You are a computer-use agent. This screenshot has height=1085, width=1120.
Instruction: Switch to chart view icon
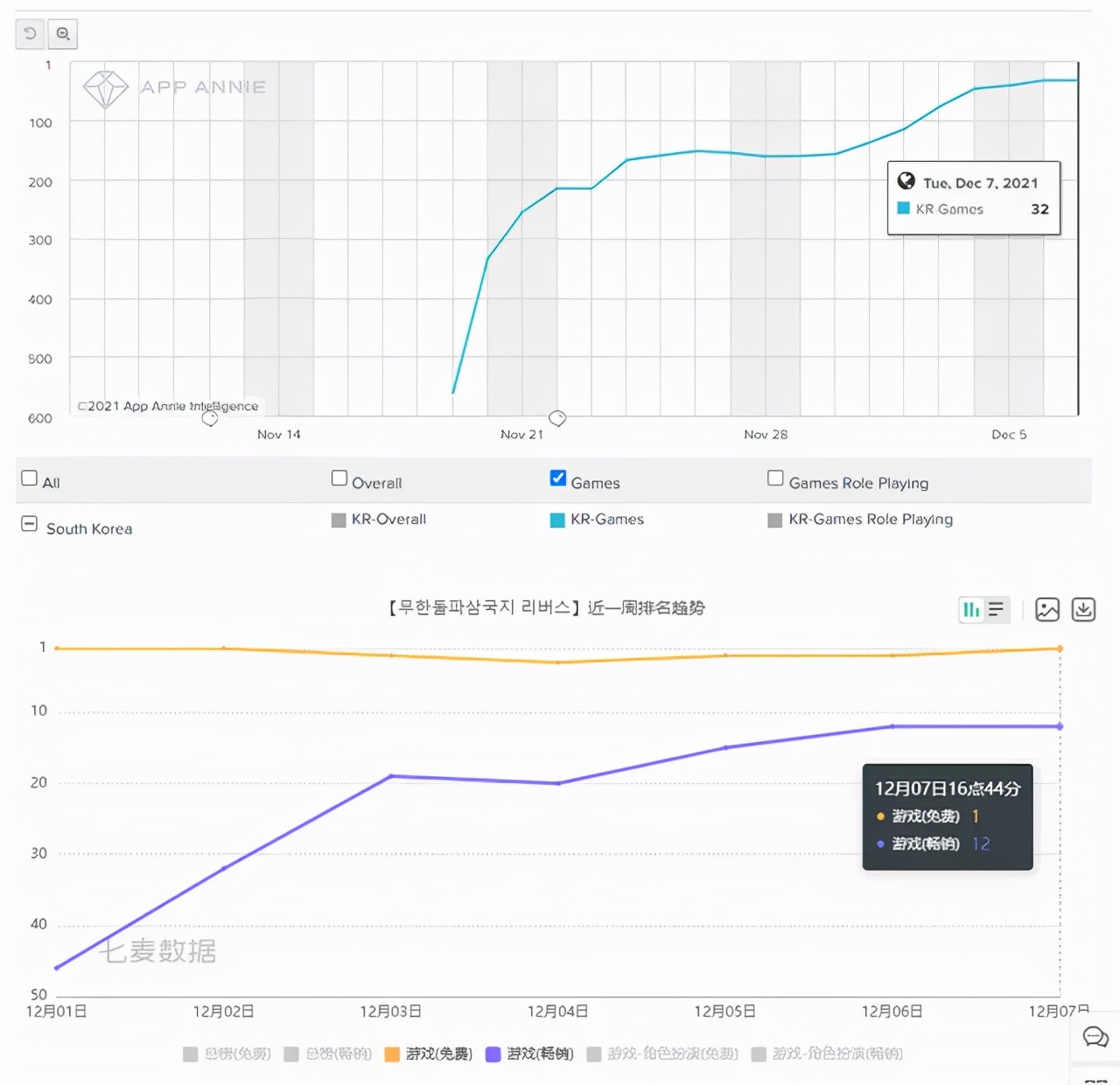tap(971, 610)
